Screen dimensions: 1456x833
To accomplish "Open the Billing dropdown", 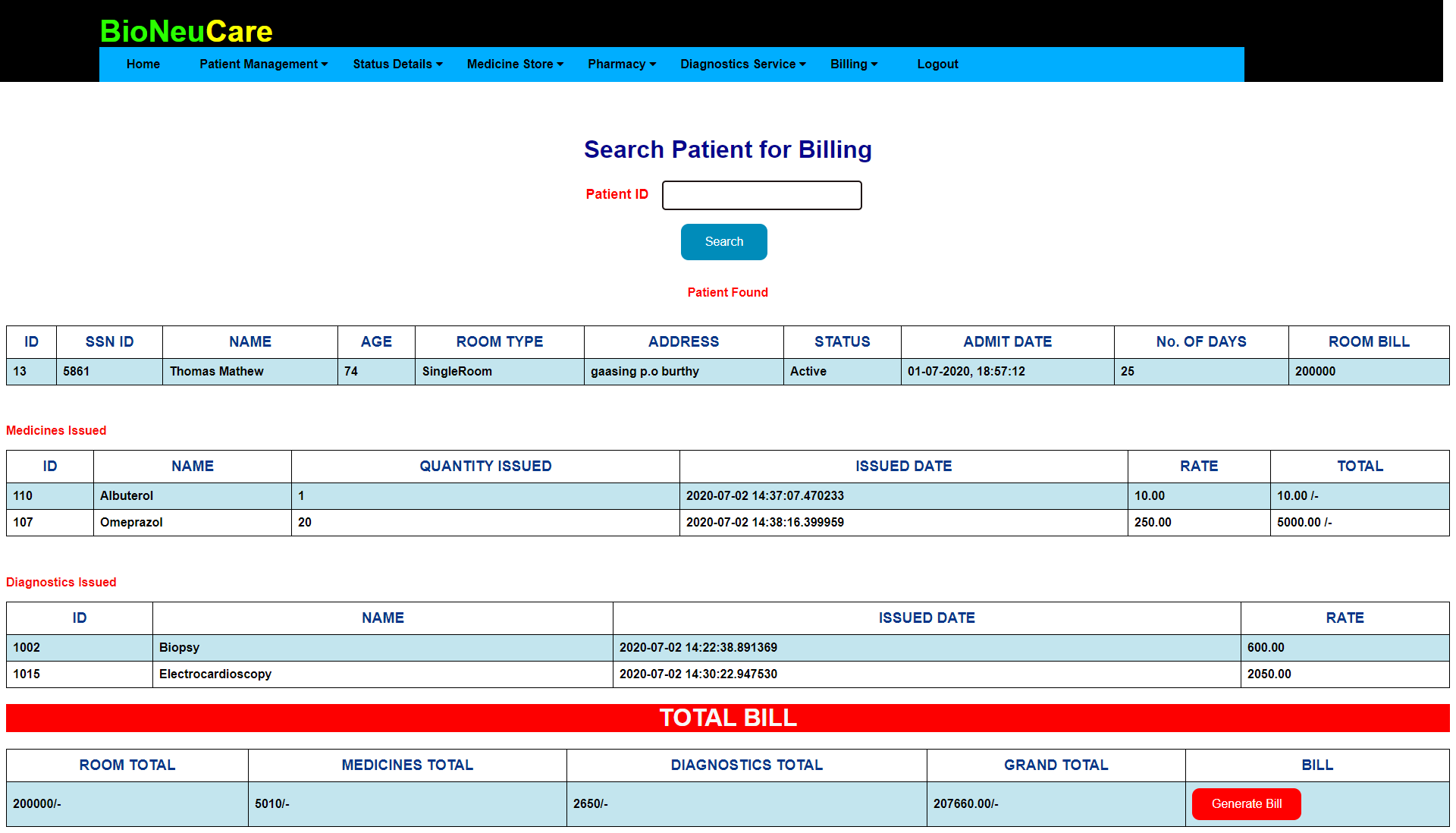I will click(853, 64).
